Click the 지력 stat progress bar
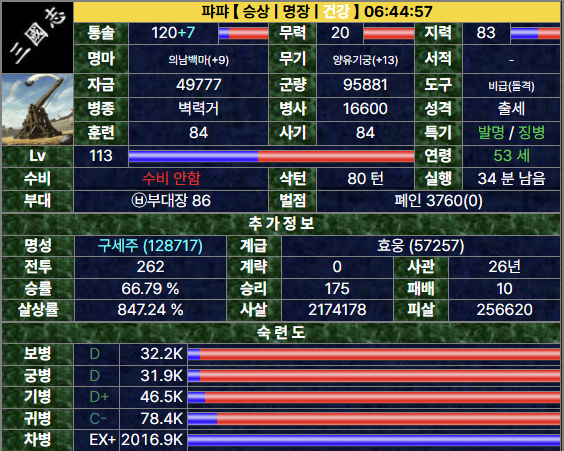Image resolution: width=564 pixels, height=451 pixels. click(x=535, y=33)
